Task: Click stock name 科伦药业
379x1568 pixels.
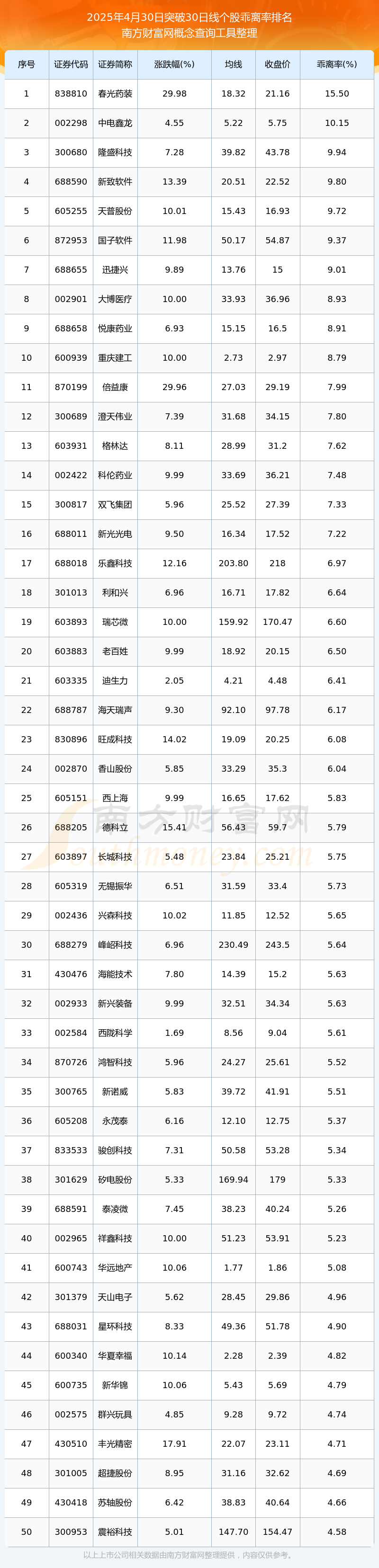Action: [115, 475]
